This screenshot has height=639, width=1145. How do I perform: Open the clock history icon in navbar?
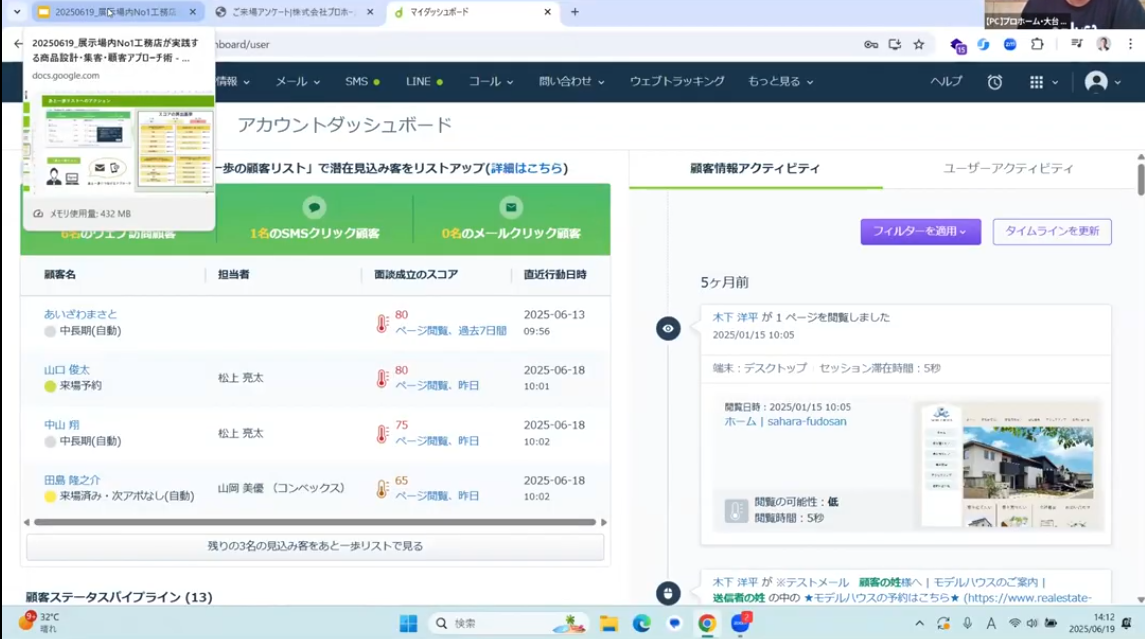[995, 82]
